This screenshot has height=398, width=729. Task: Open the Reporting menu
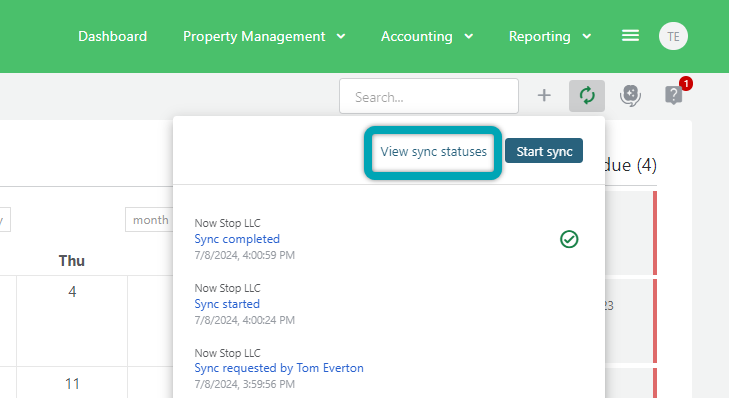point(539,36)
